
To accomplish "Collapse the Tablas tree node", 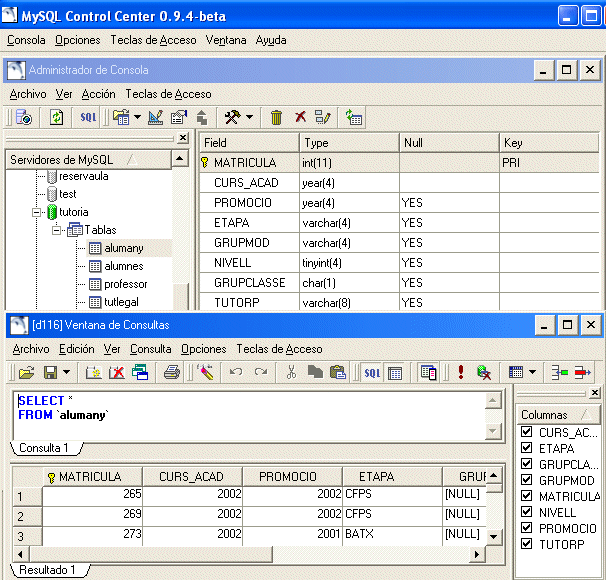I will (56, 230).
